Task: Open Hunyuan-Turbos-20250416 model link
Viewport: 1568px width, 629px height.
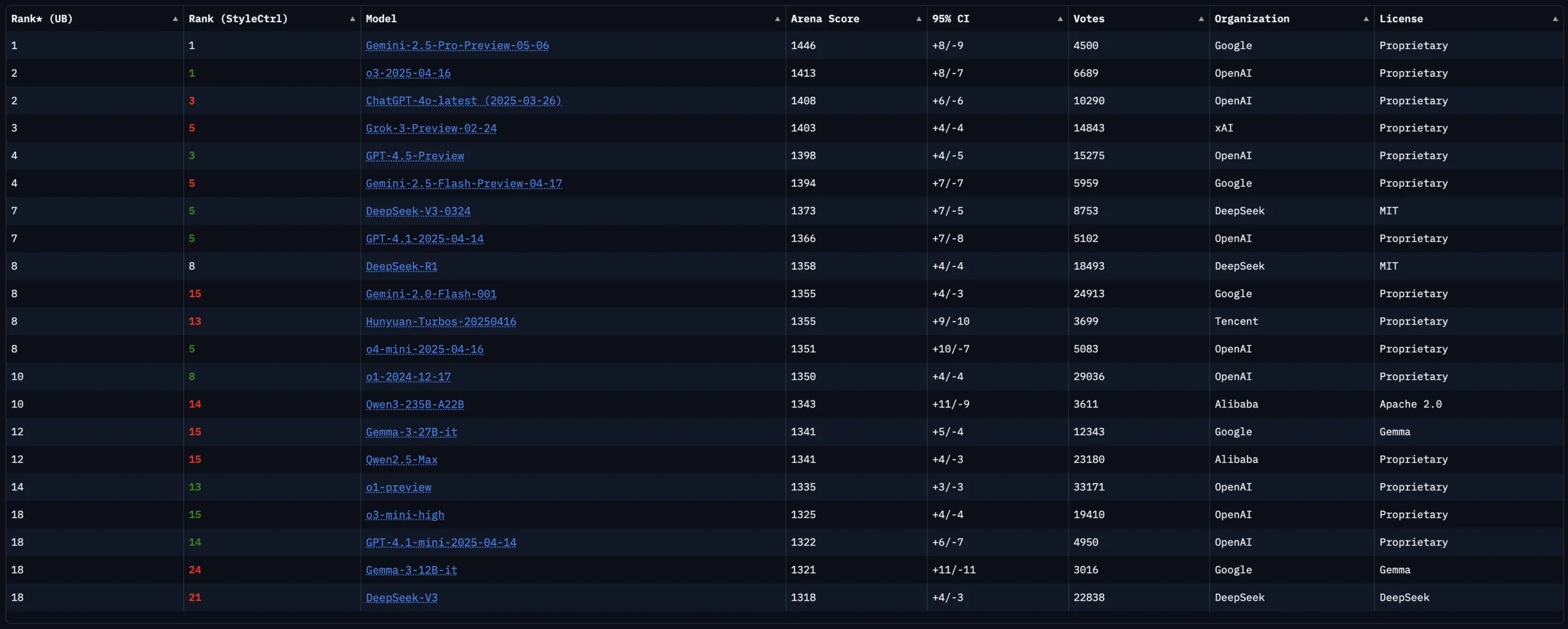Action: coord(441,321)
